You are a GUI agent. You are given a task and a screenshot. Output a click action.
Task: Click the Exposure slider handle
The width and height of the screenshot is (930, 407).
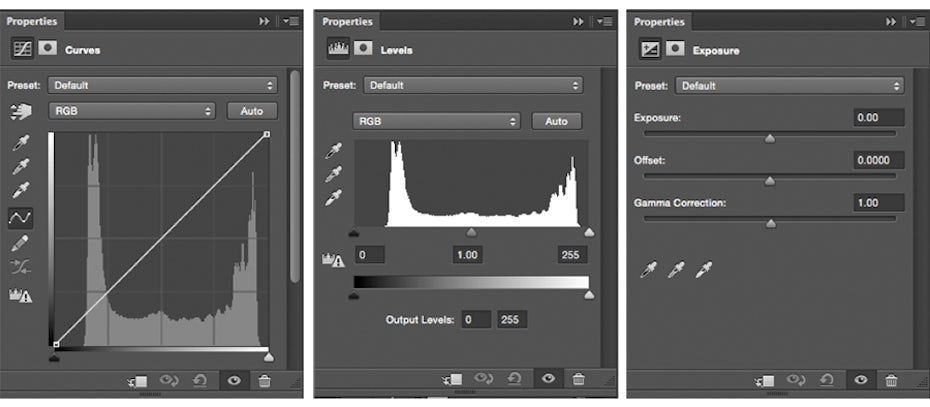coord(770,138)
